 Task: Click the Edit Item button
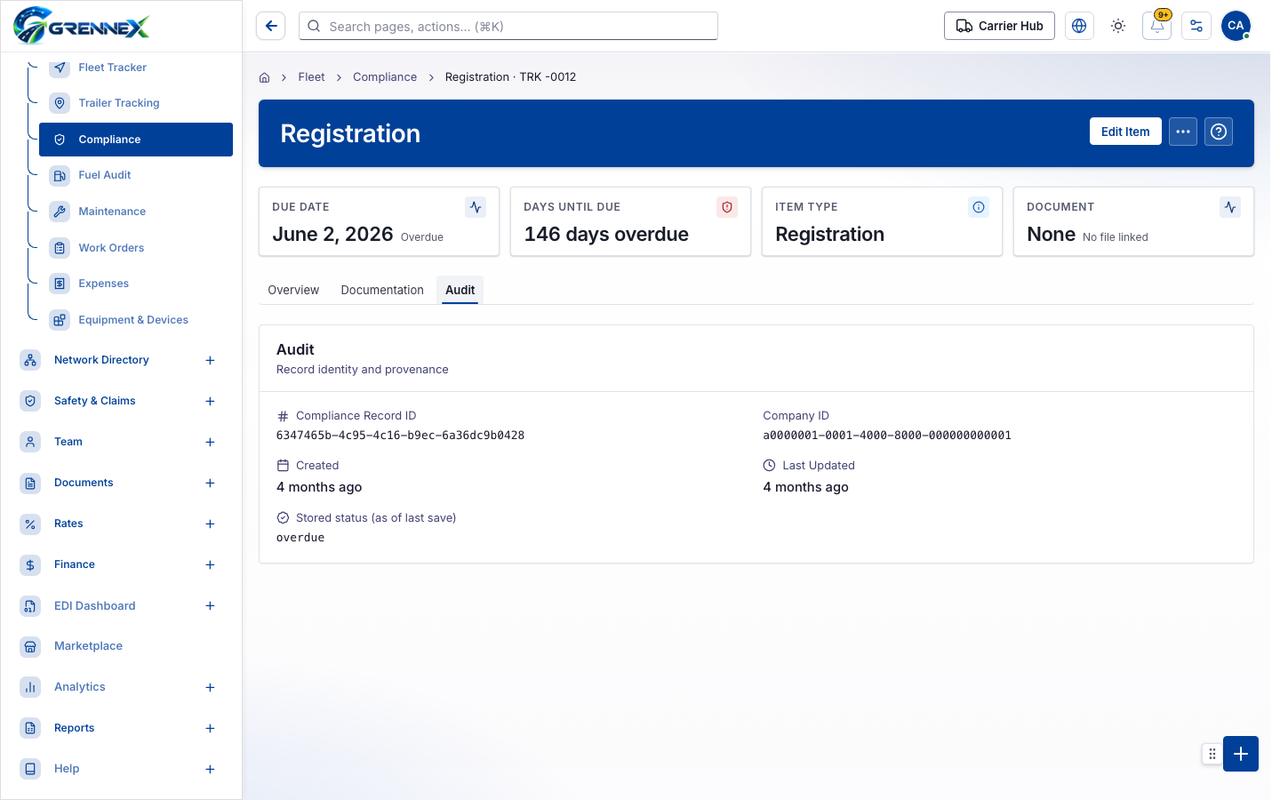(1125, 132)
